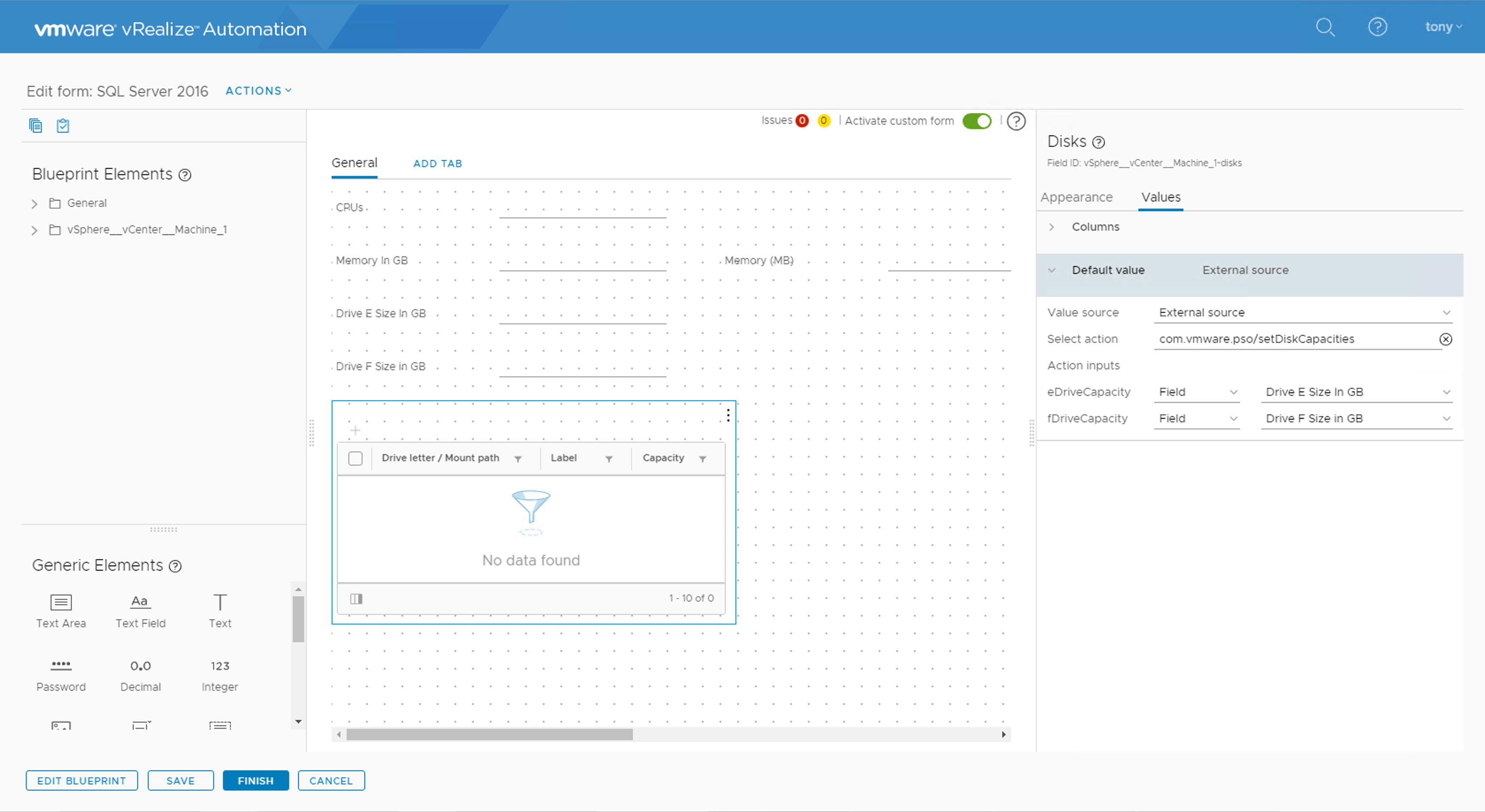
Task: Switch to the Appearance tab
Action: 1076,197
